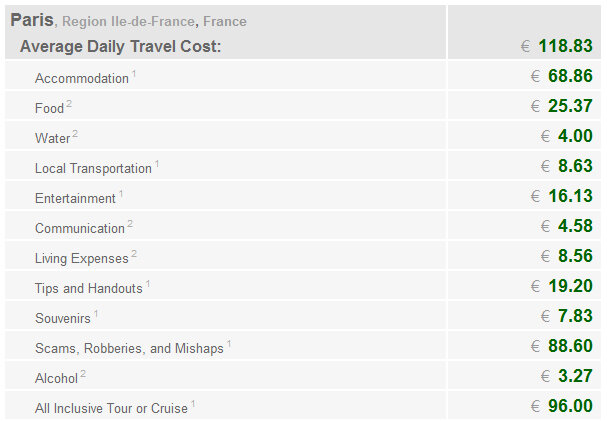607x421 pixels.
Task: Click the Tips and Handouts label
Action: (x=88, y=288)
